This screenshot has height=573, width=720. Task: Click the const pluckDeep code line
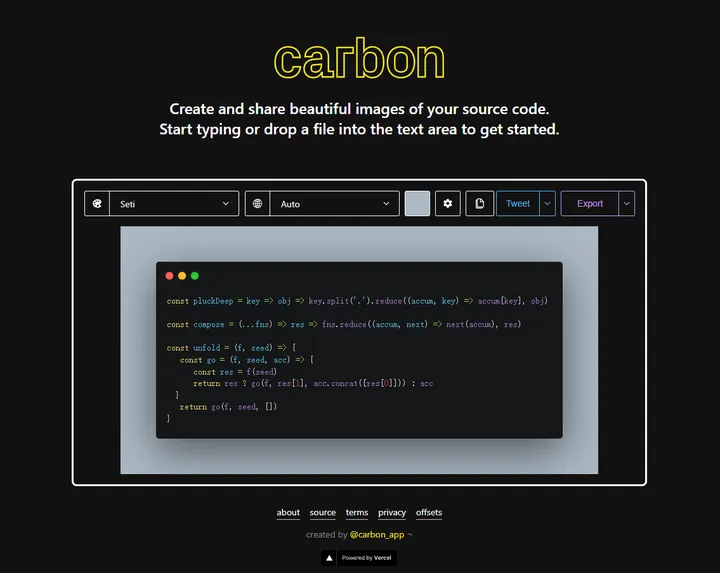click(x=357, y=301)
